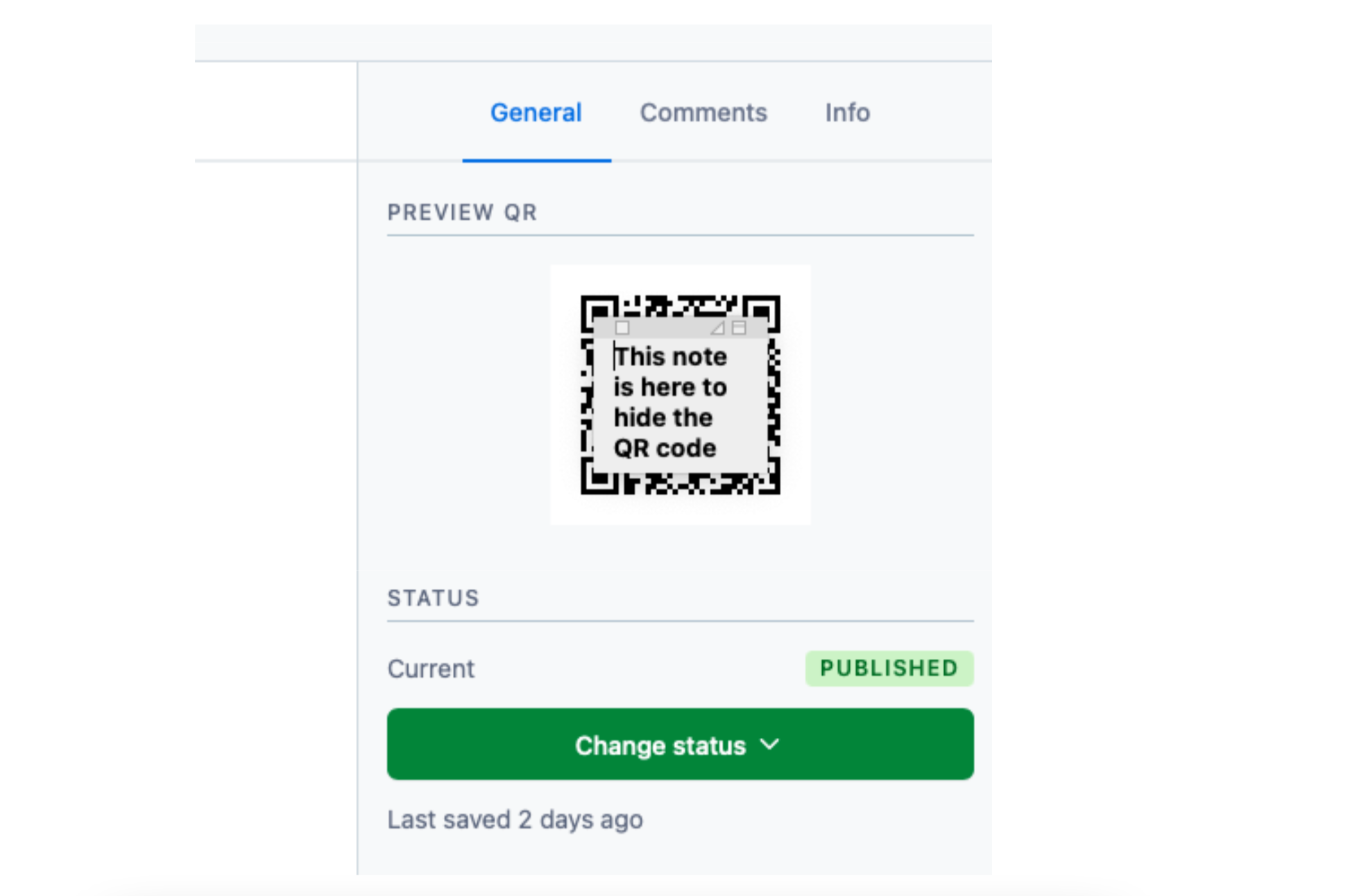
Task: Click the green Change status button label
Action: coord(660,746)
